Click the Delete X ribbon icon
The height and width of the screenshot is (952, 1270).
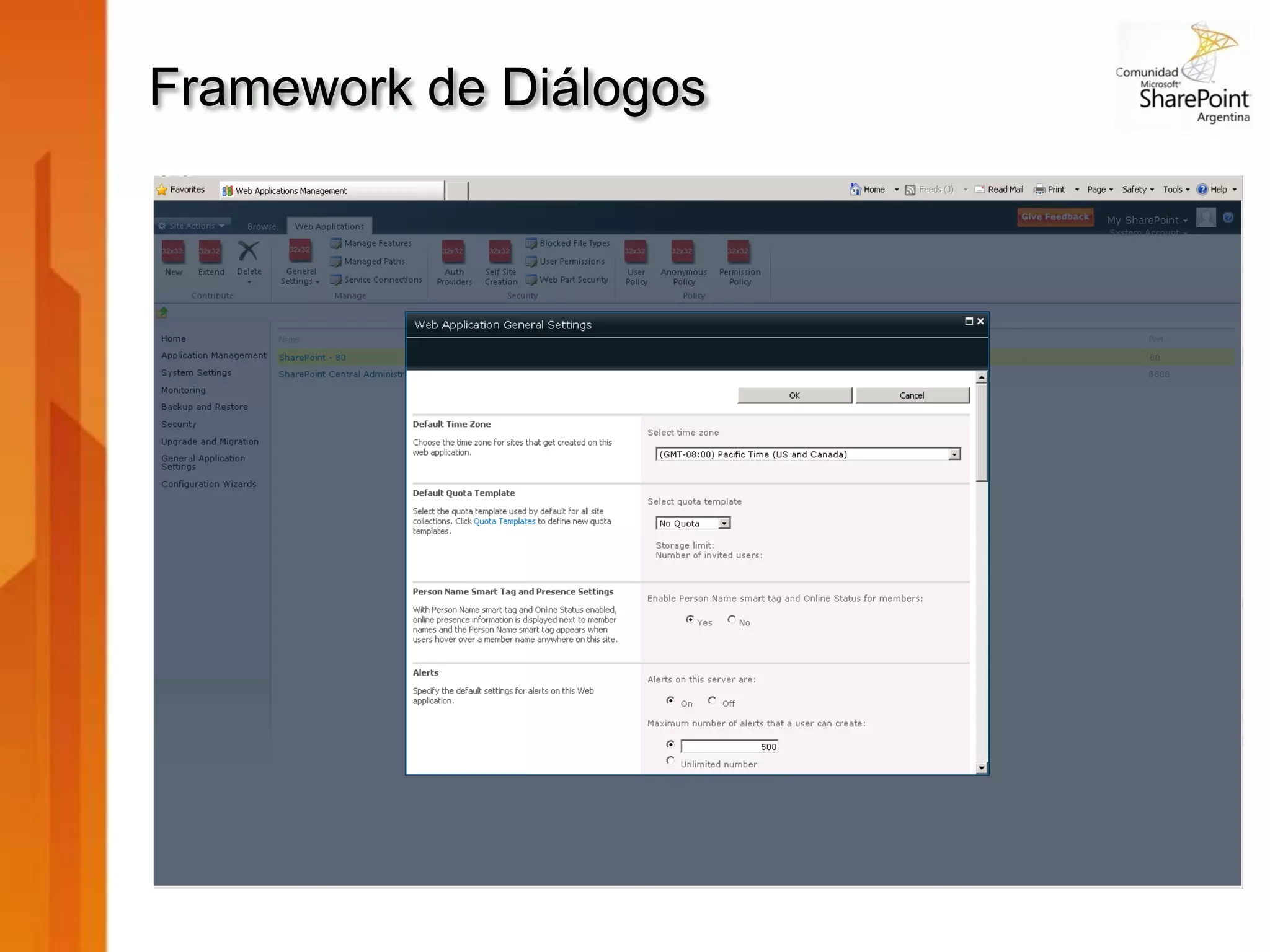click(249, 252)
